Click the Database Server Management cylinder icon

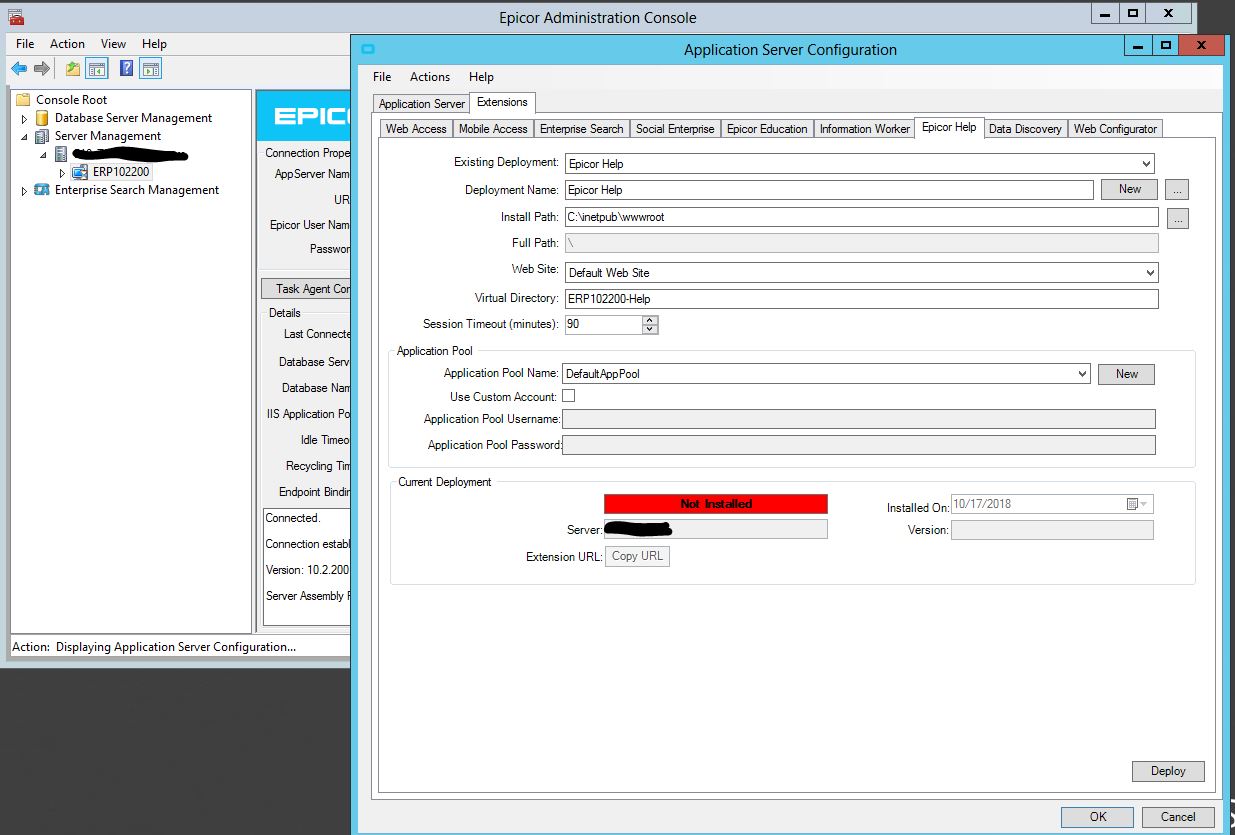coord(42,118)
